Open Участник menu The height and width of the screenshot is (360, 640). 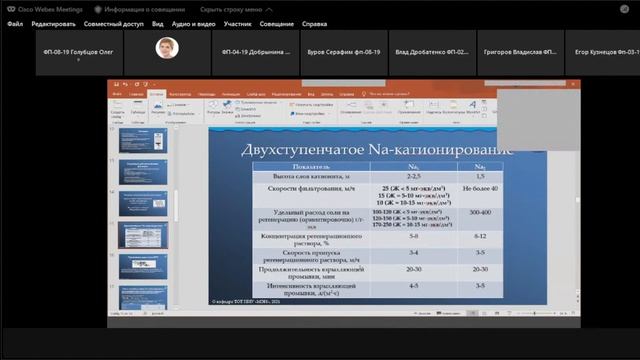[238, 24]
